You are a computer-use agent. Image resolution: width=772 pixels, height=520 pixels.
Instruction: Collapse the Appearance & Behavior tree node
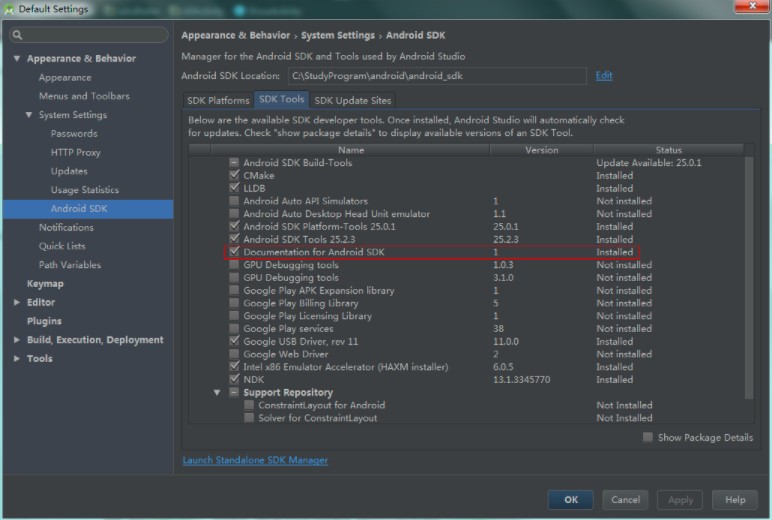(17, 59)
